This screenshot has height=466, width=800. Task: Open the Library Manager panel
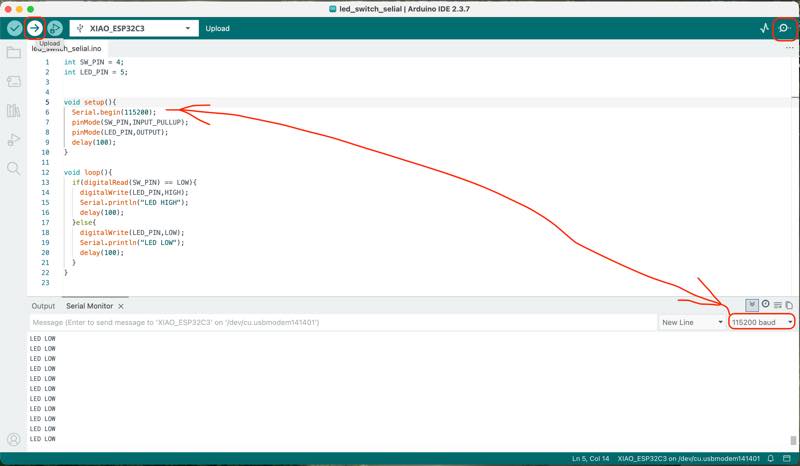[x=14, y=110]
